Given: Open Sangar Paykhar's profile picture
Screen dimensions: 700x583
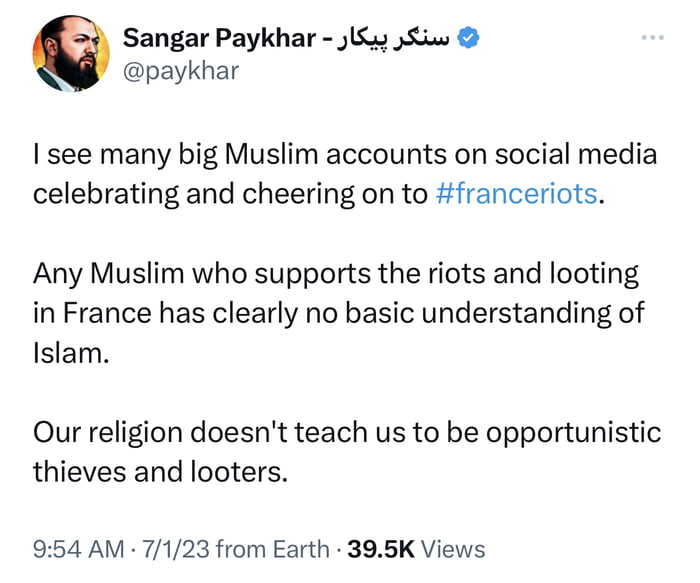Looking at the screenshot, I should coord(71,55).
